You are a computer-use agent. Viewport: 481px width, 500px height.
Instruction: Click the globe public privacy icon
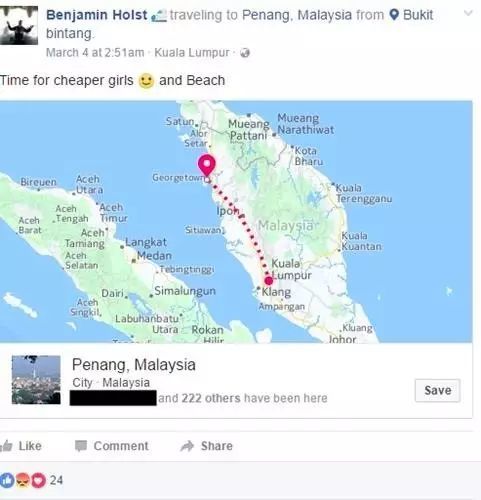(x=245, y=53)
